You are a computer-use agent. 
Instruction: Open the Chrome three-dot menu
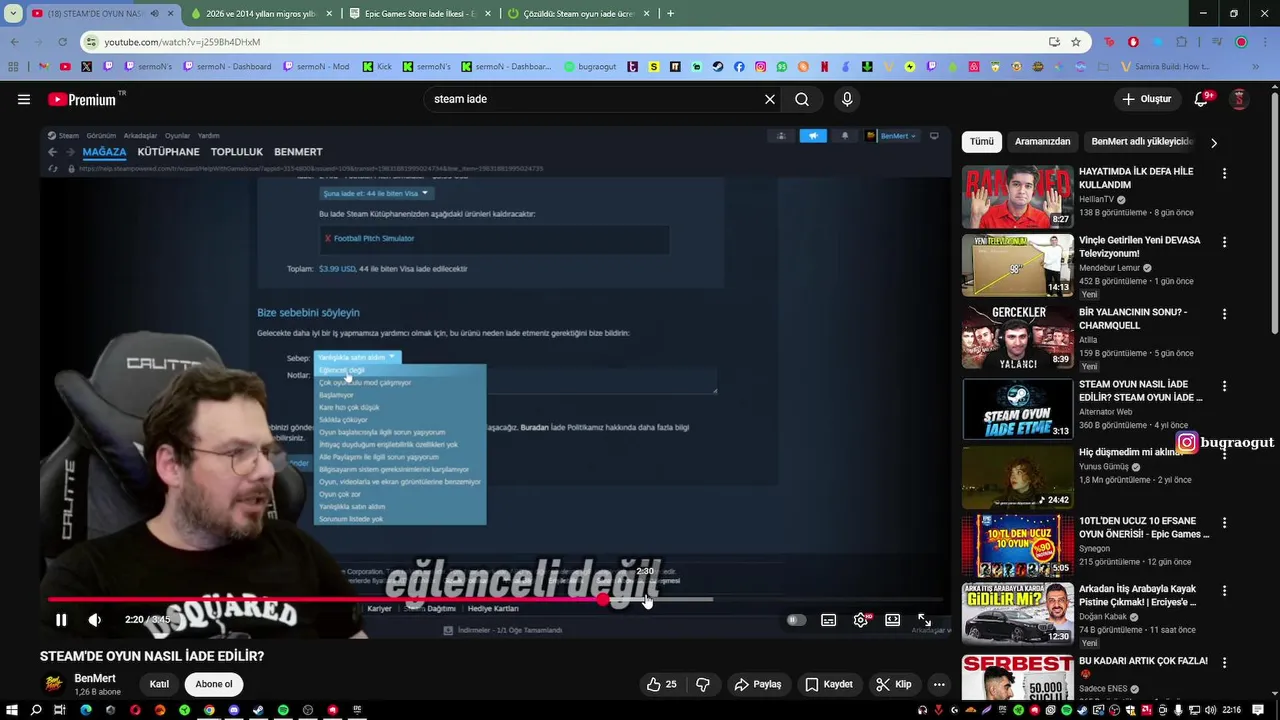click(1266, 42)
